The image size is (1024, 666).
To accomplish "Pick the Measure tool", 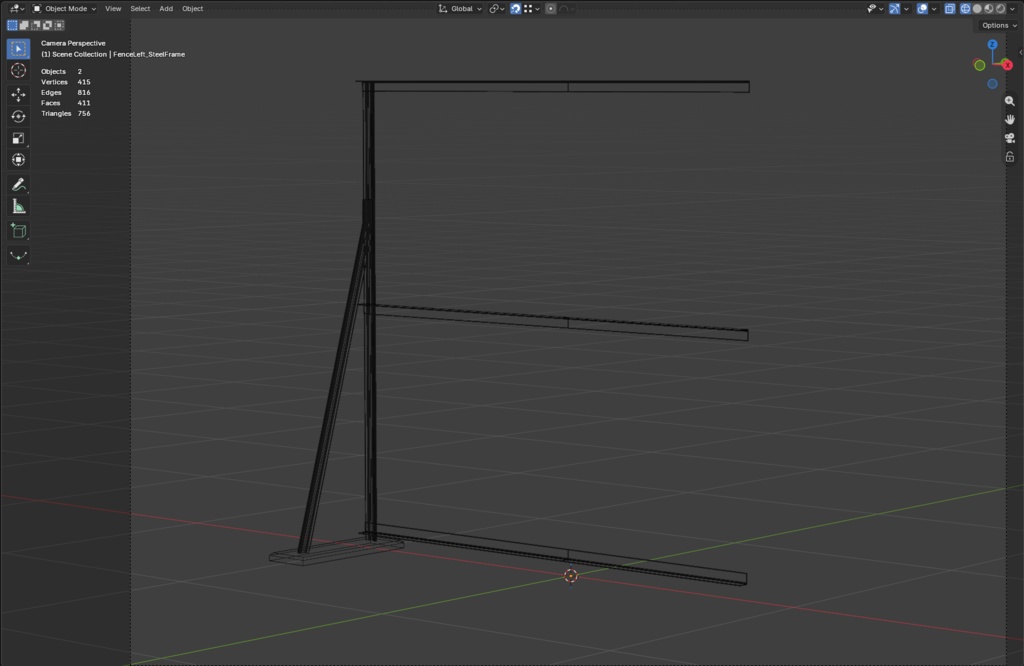I will coord(18,207).
